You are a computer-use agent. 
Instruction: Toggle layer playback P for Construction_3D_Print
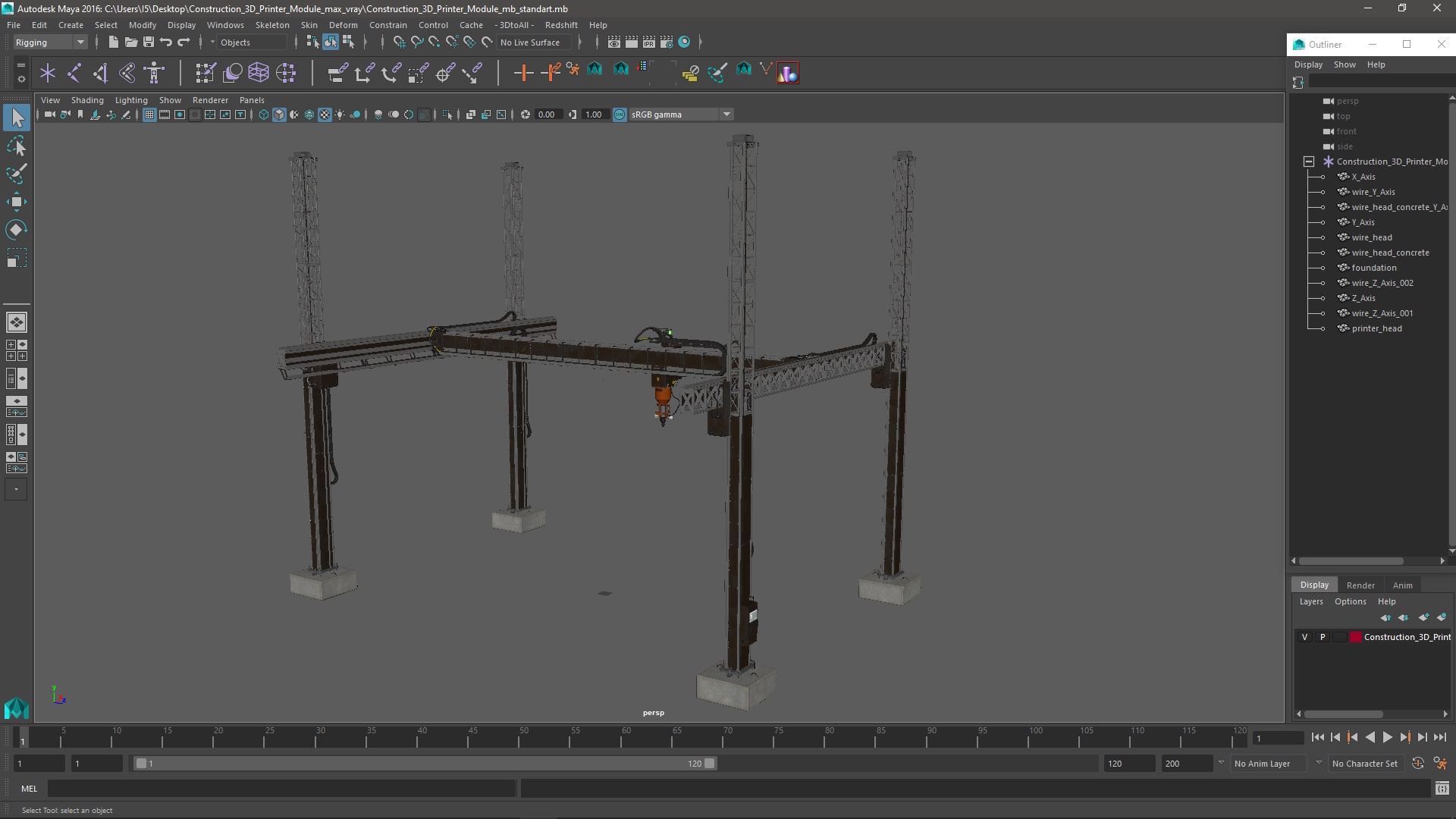(x=1323, y=637)
